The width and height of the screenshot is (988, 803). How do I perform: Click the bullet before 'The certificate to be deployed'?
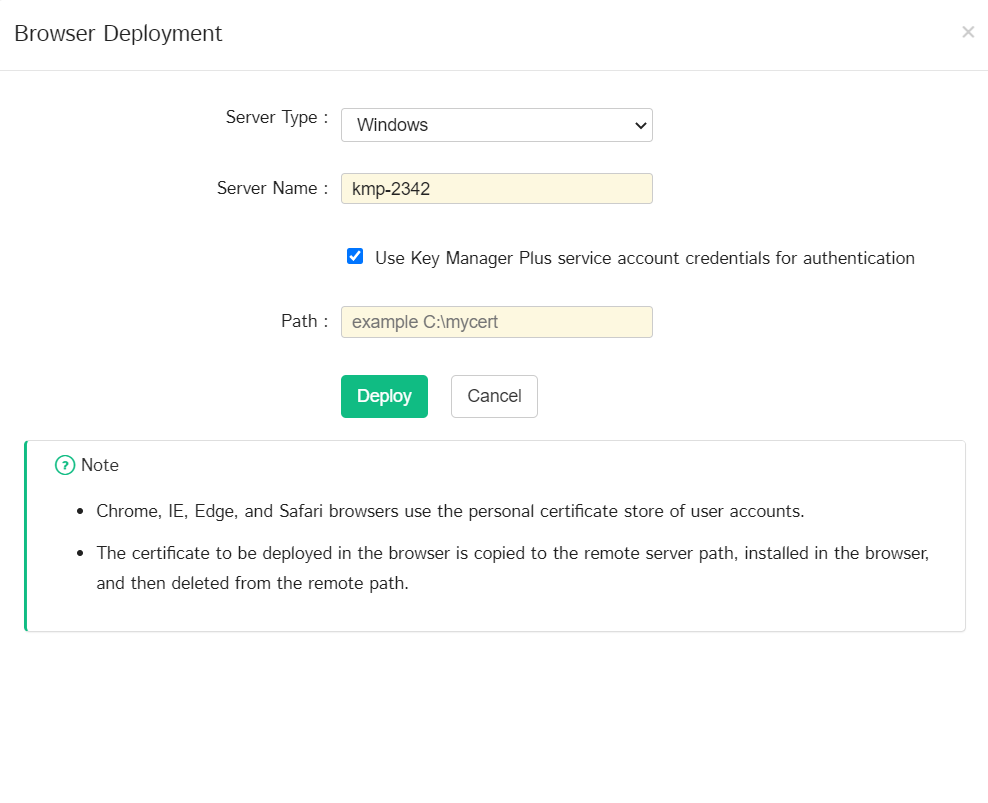click(79, 553)
